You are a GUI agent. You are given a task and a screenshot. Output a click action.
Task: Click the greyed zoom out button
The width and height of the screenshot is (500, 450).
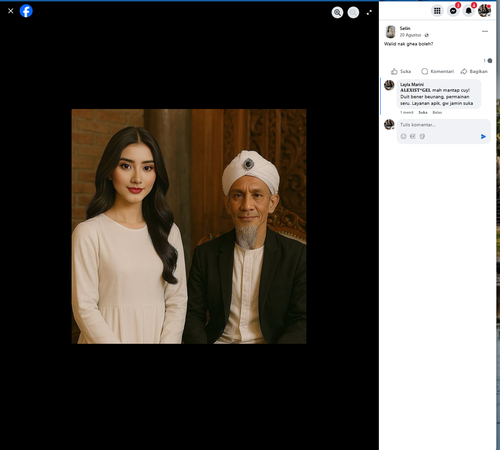tap(353, 12)
